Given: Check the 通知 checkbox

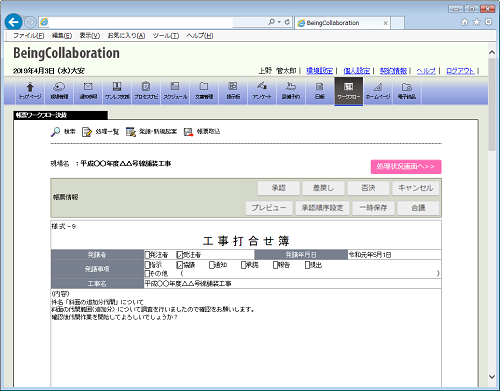Looking at the screenshot, I should point(211,265).
